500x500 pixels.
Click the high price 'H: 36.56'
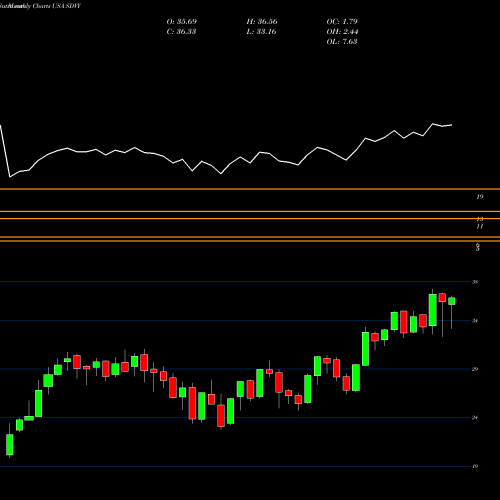click(262, 22)
